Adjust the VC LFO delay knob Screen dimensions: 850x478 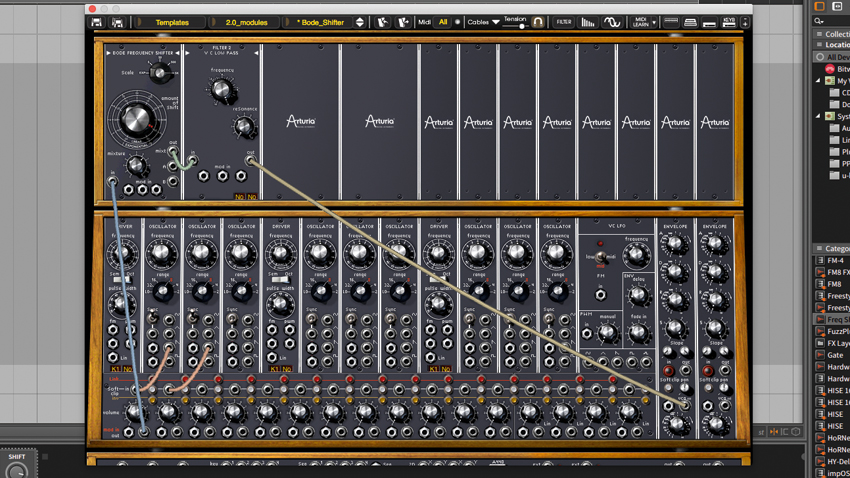(x=638, y=295)
